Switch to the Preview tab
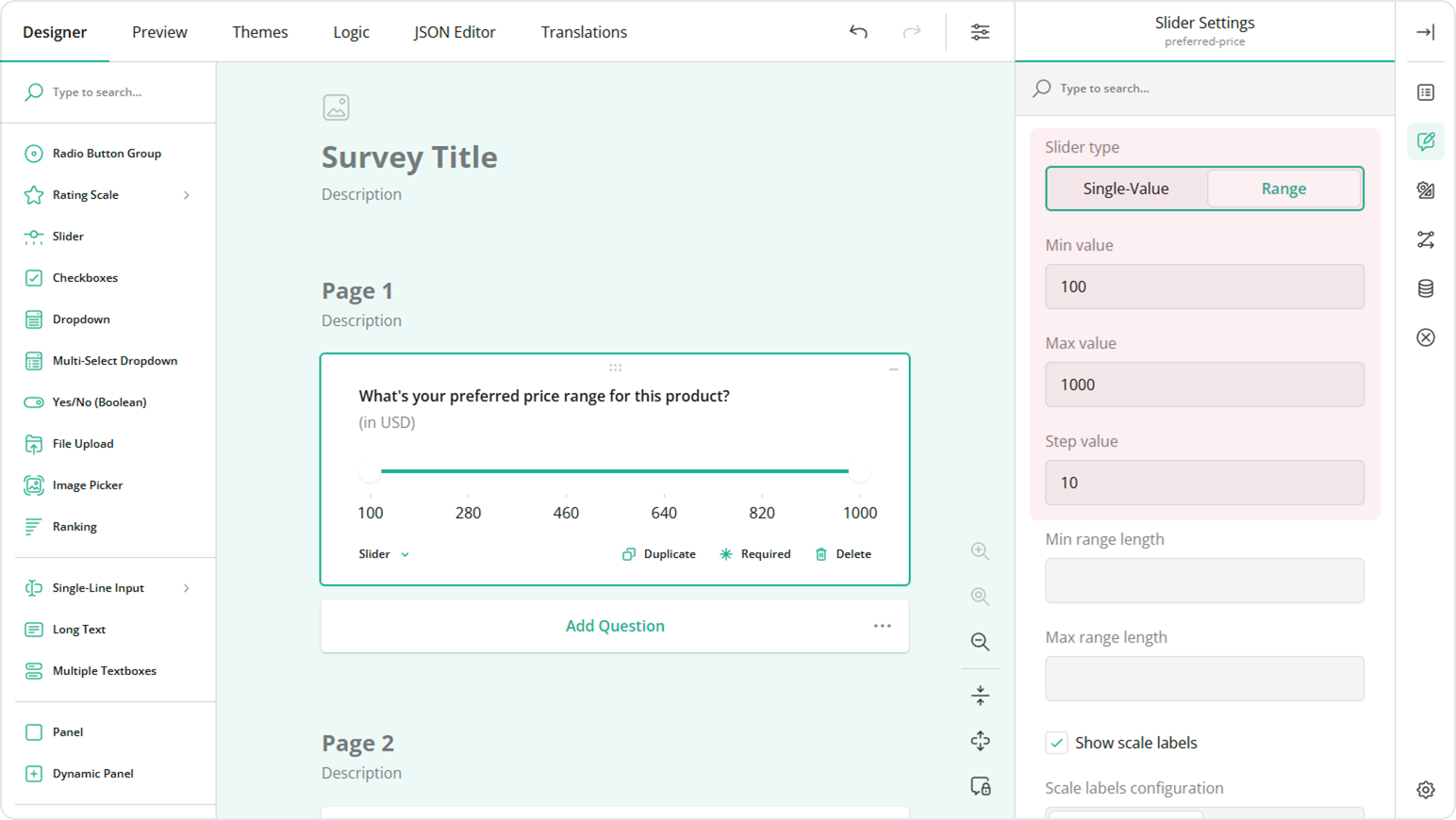The height and width of the screenshot is (820, 1456). [x=158, y=31]
